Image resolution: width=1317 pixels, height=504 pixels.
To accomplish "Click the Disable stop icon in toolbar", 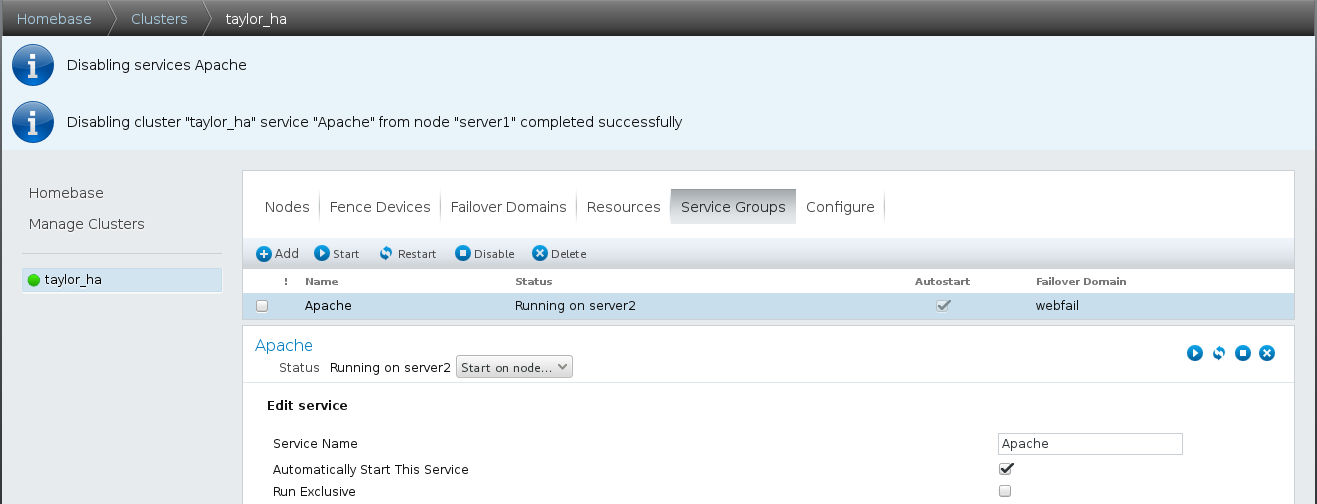I will pyautogui.click(x=463, y=254).
